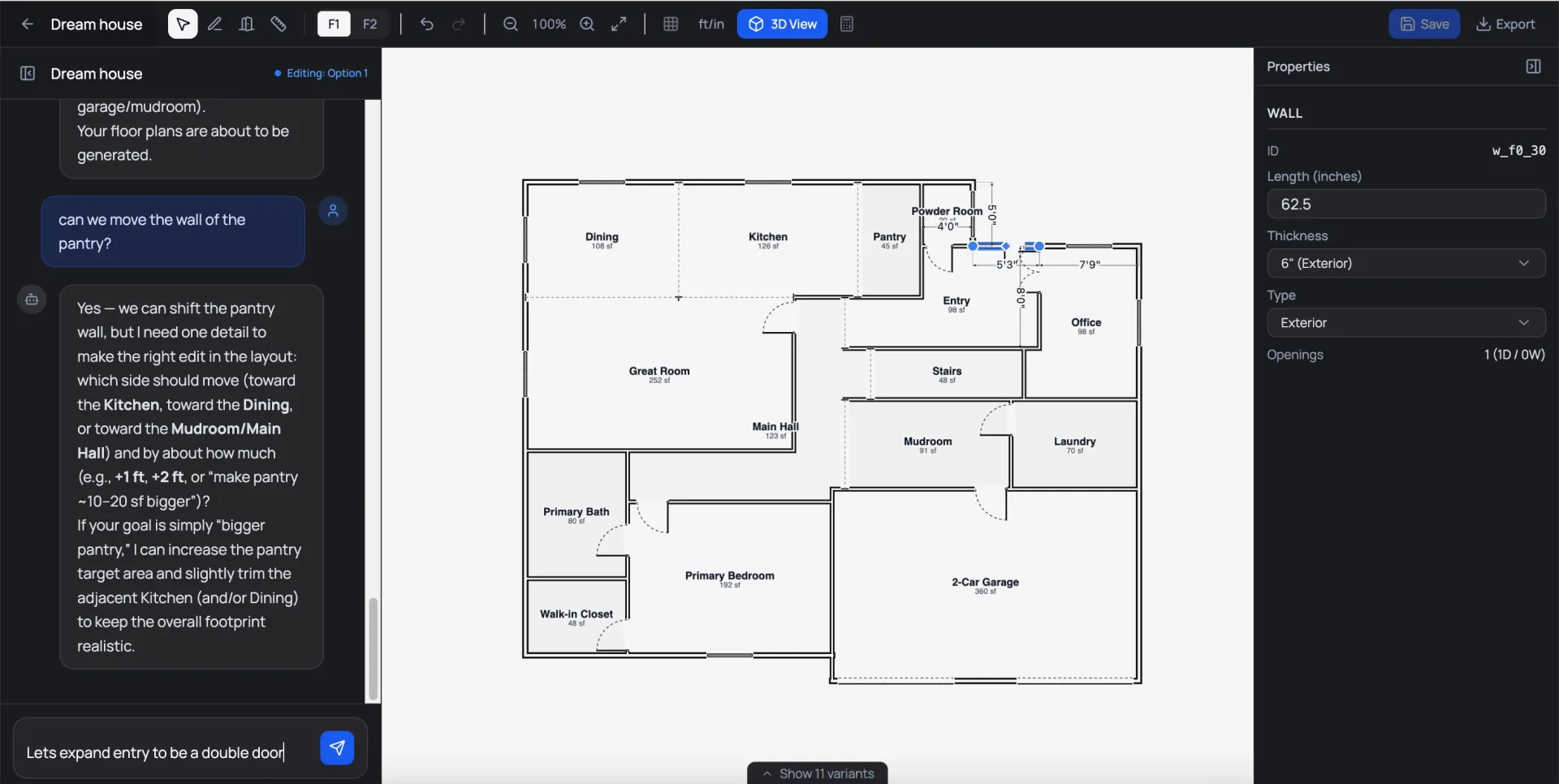Viewport: 1559px width, 784px height.
Task: Collapse the Dream house chat sidebar
Action: [28, 73]
